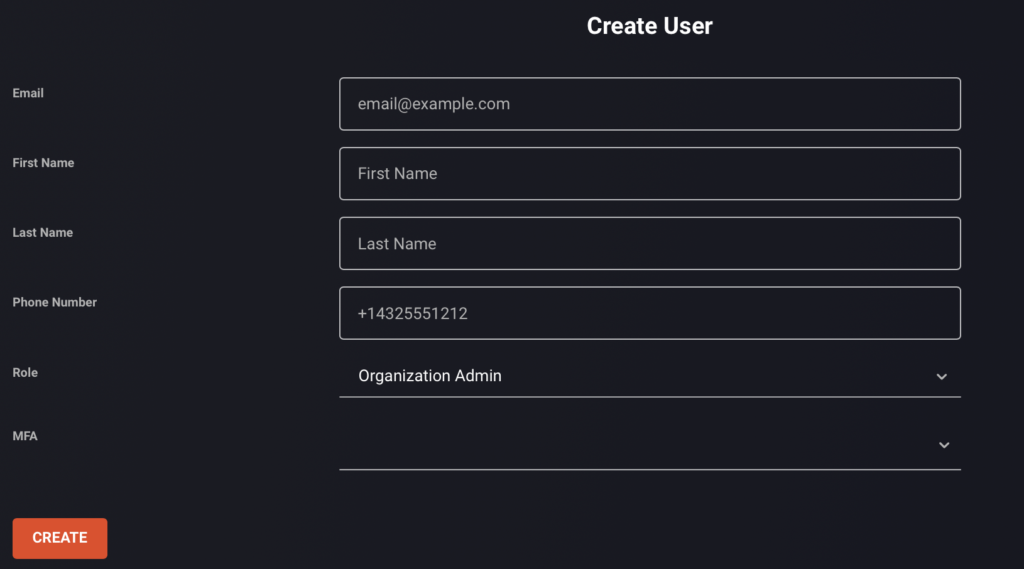Click the +14325551212 placeholder text
Viewport: 1024px width, 569px height.
[x=412, y=314]
